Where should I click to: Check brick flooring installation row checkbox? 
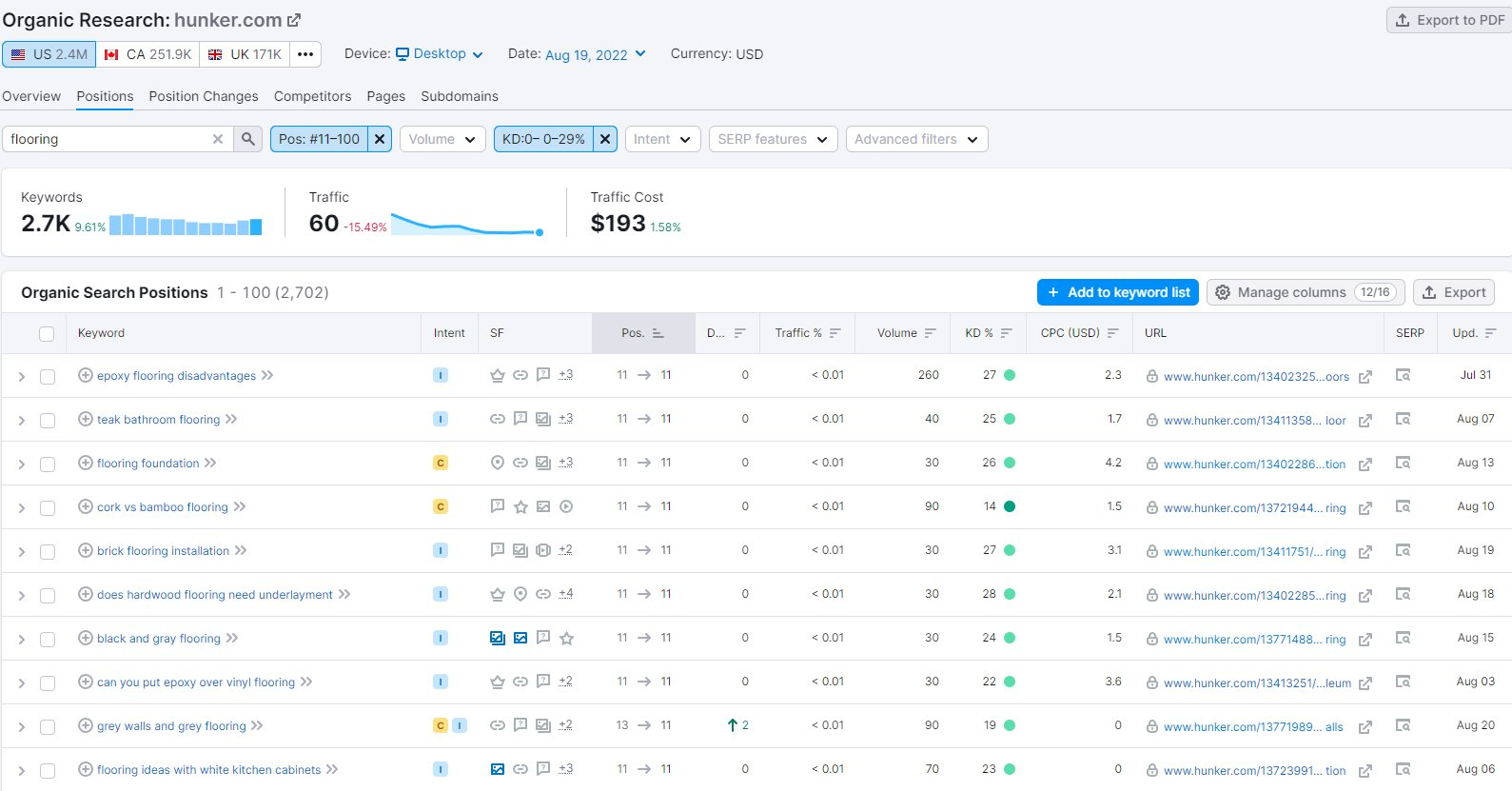(48, 552)
